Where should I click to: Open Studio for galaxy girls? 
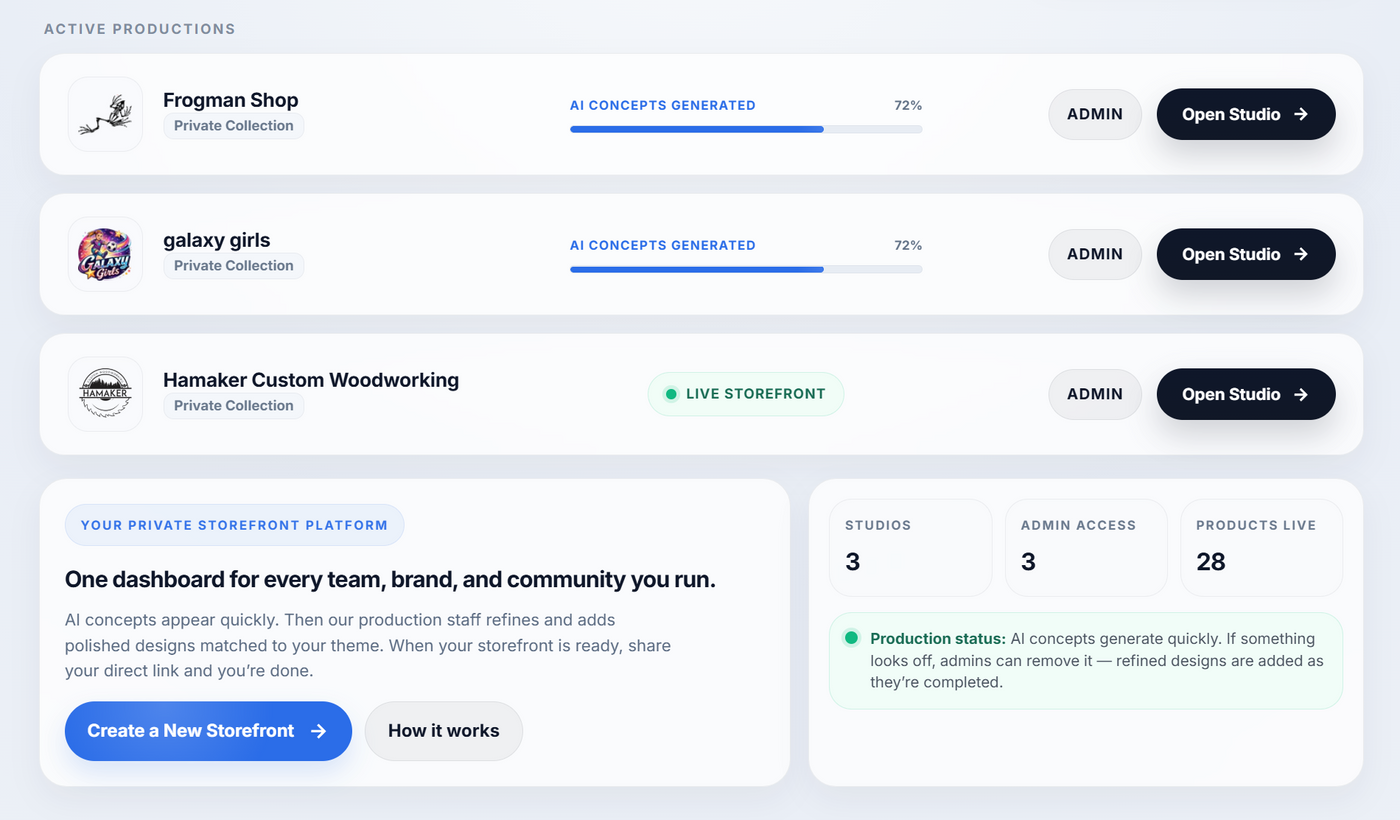click(1245, 254)
